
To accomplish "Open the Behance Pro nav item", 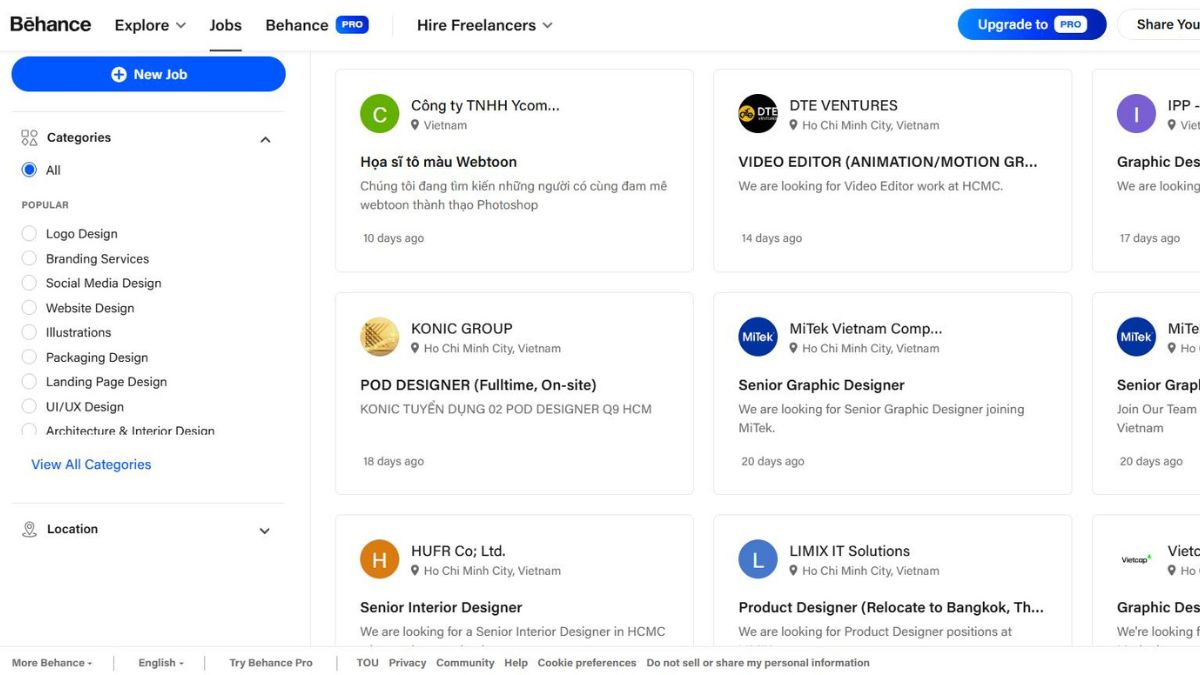I will click(317, 25).
